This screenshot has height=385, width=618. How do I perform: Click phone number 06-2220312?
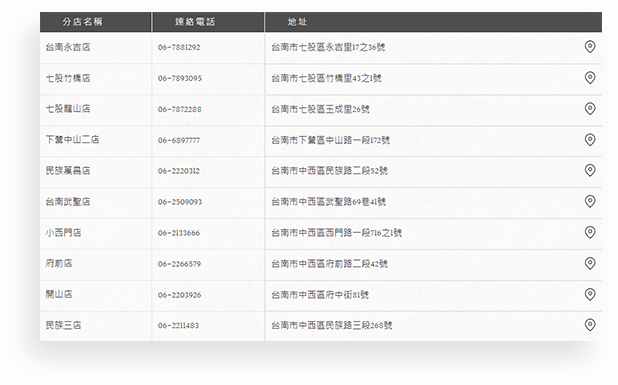coord(179,171)
